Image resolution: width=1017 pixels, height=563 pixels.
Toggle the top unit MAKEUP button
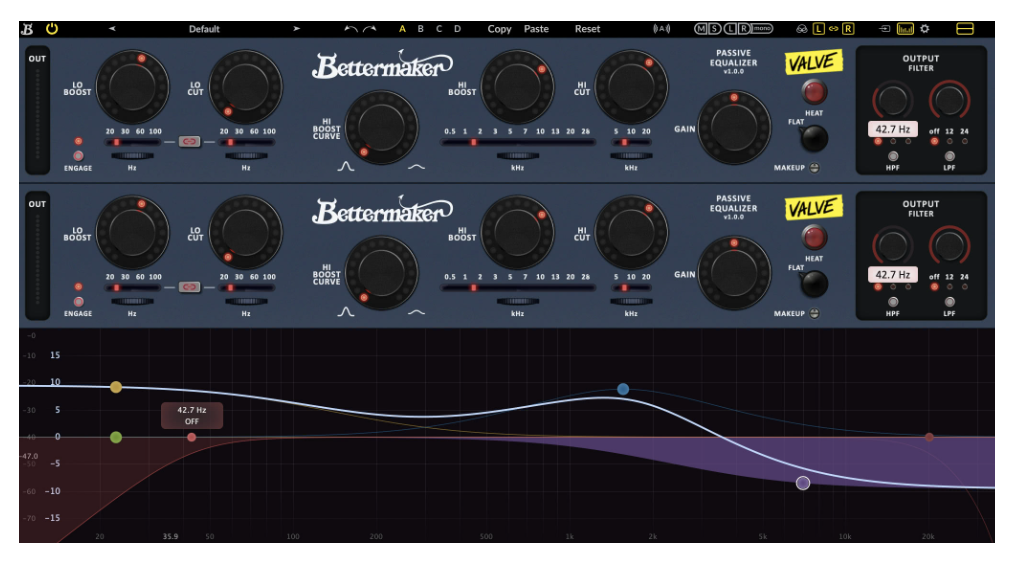[814, 167]
